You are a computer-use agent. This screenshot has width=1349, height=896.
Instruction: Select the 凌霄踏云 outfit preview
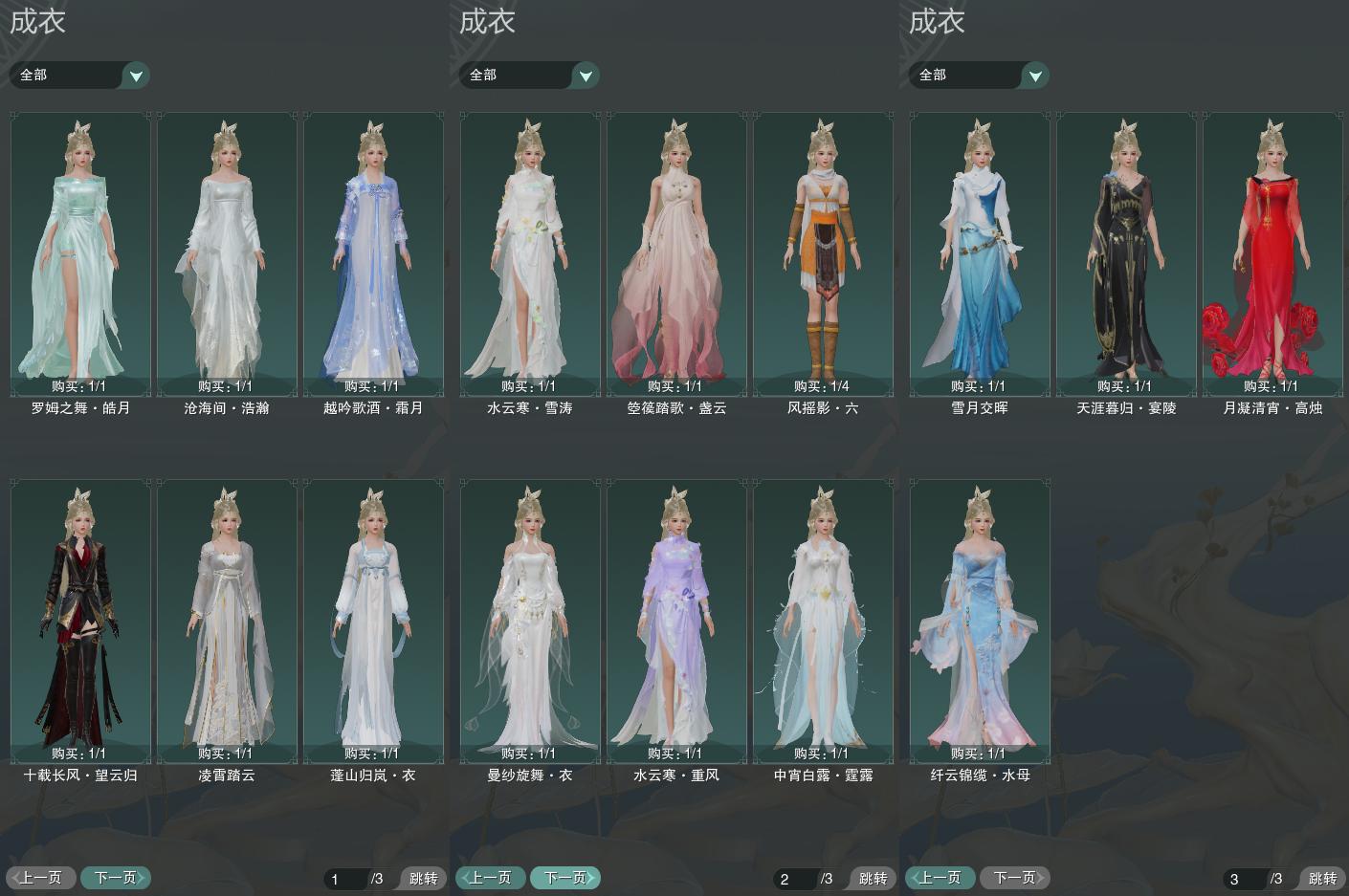click(x=227, y=621)
